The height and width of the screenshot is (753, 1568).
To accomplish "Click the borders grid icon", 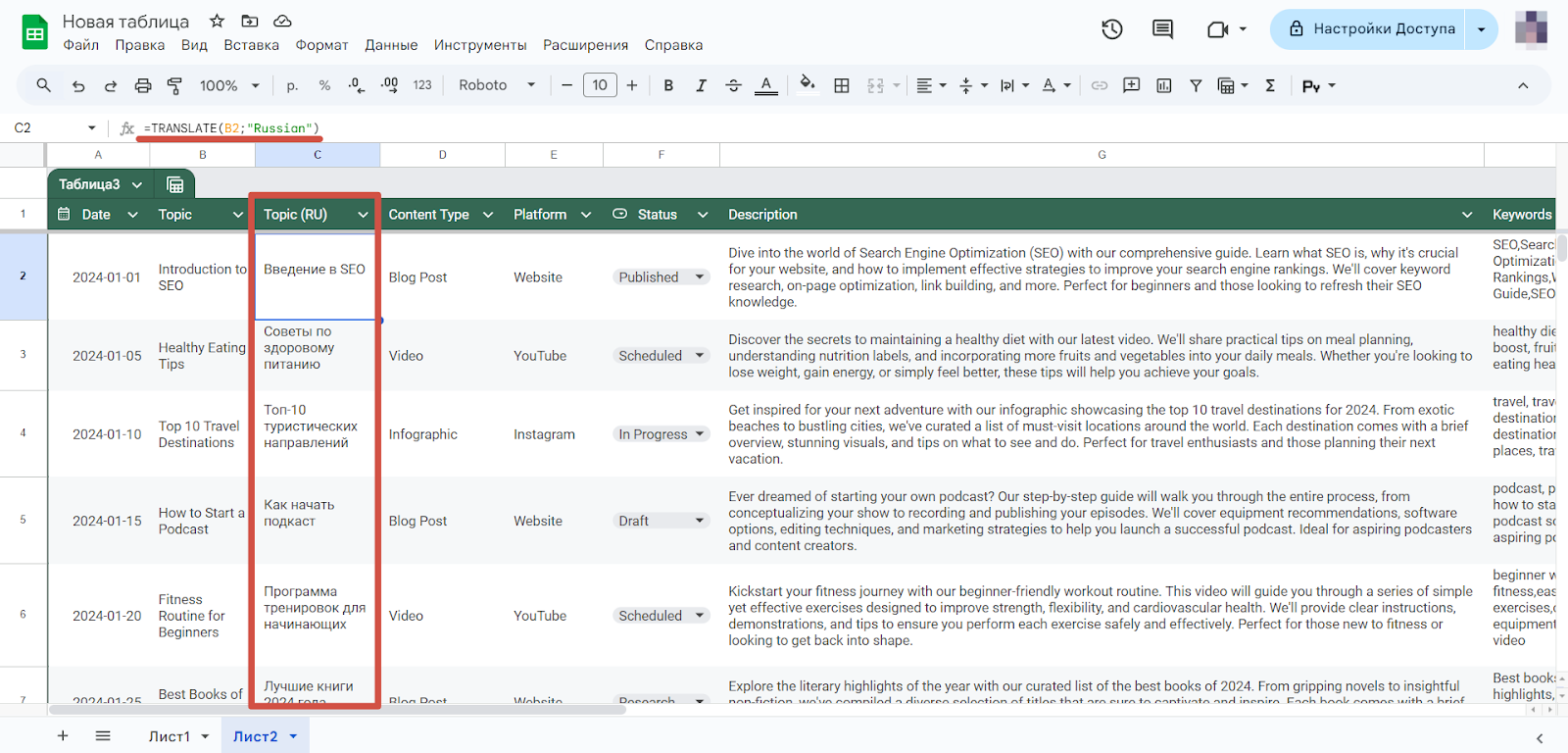I will tap(841, 85).
